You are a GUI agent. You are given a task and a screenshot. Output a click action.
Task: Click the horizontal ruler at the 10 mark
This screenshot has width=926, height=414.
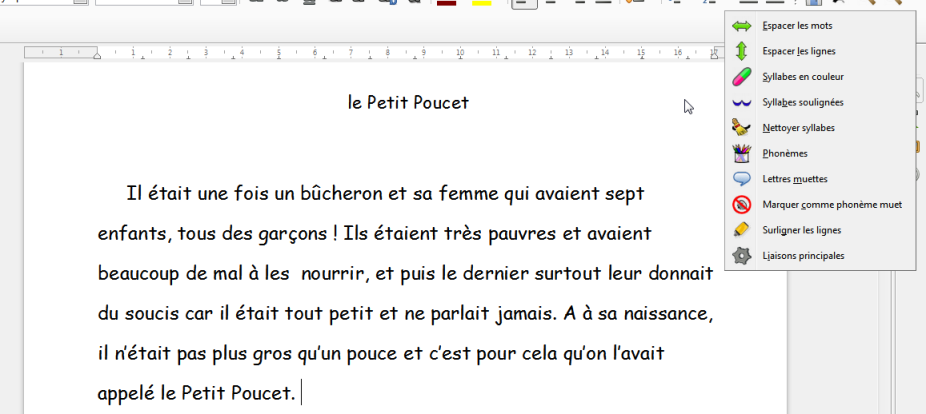459,52
